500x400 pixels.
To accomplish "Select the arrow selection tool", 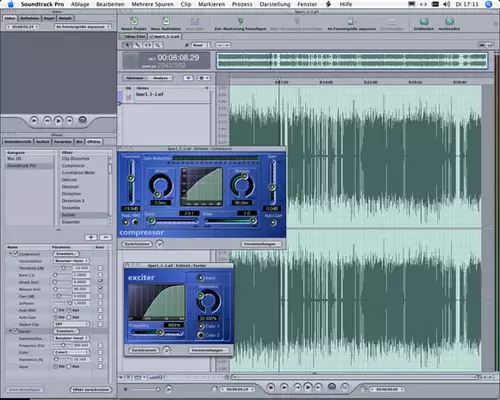I will coord(127,45).
